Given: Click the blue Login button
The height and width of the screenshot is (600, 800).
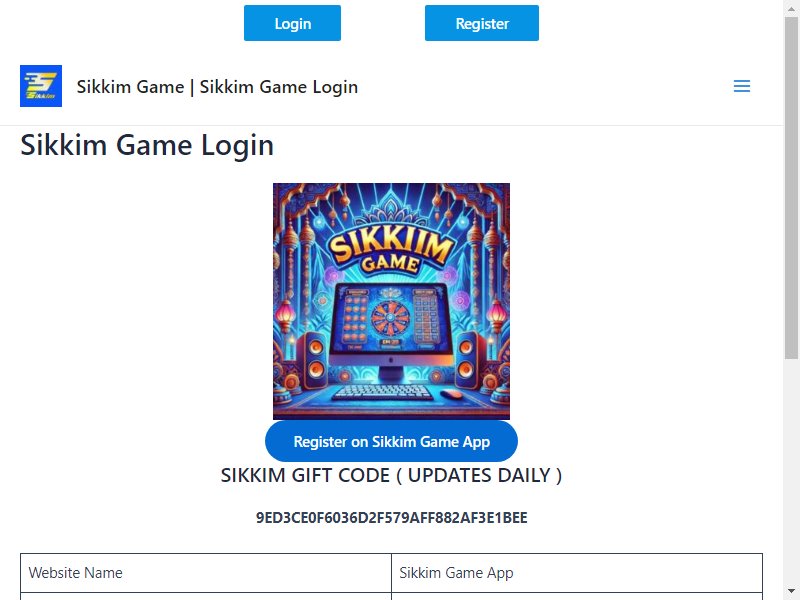Looking at the screenshot, I should point(292,23).
